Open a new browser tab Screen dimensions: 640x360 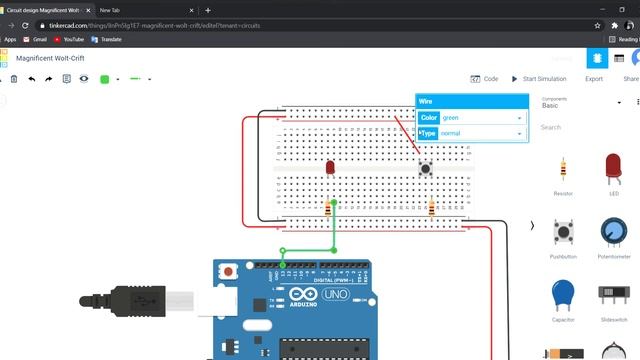208,10
